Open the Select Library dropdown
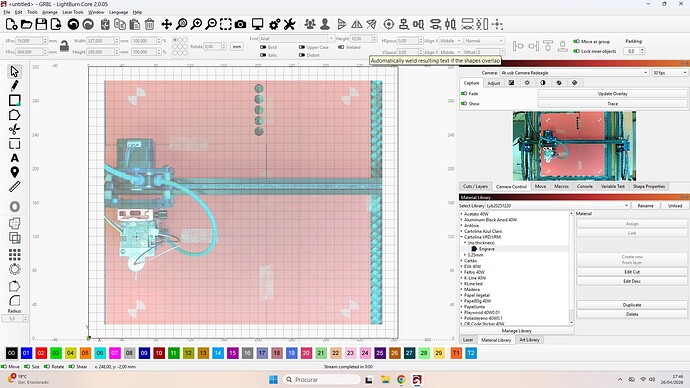Screen dimensions: 690x388 click(x=558, y=205)
